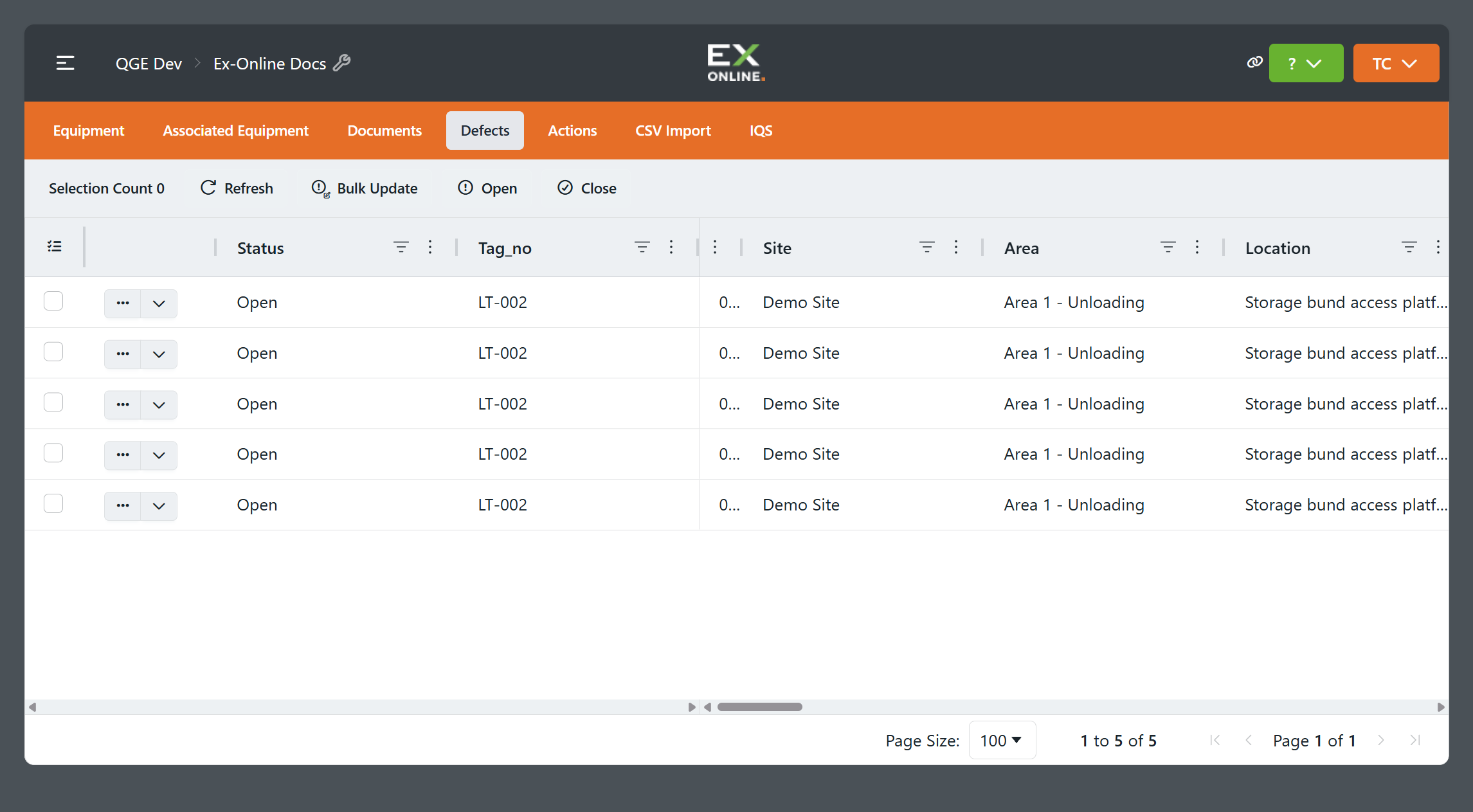Click the ellipsis button in the first row
The image size is (1473, 812).
[x=123, y=303]
